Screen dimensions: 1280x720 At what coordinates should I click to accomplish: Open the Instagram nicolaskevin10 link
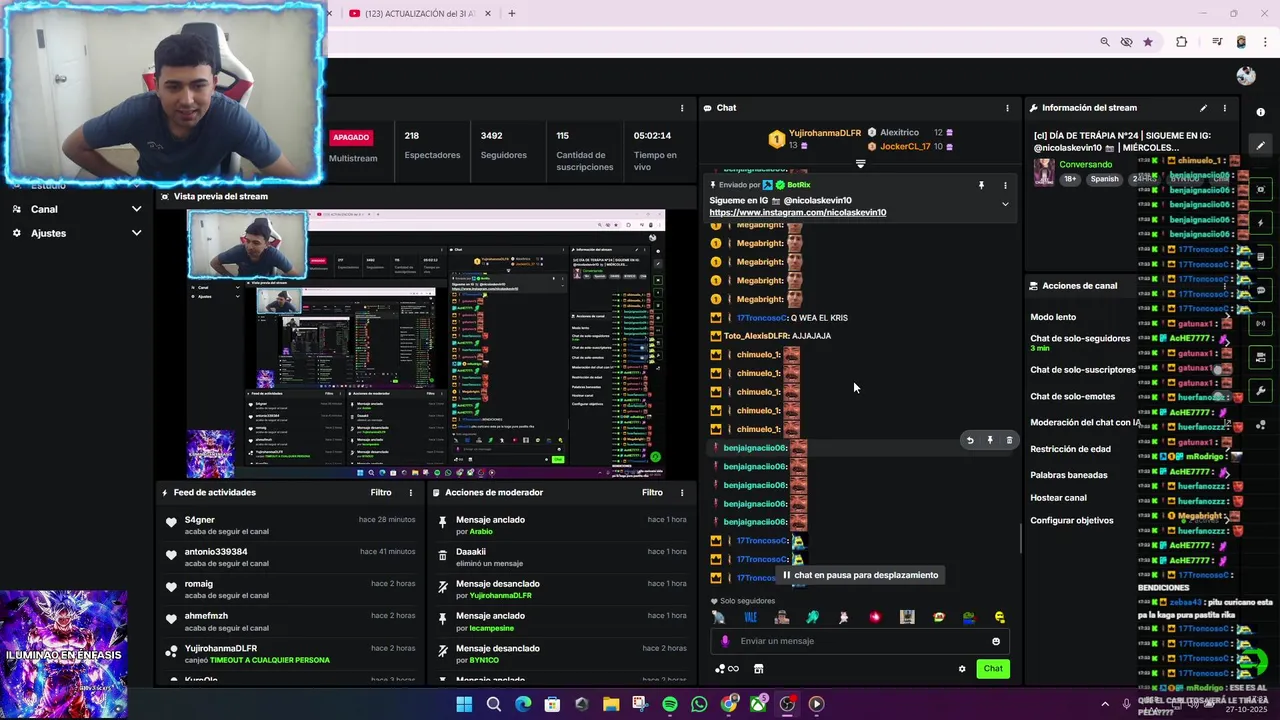[x=797, y=213]
